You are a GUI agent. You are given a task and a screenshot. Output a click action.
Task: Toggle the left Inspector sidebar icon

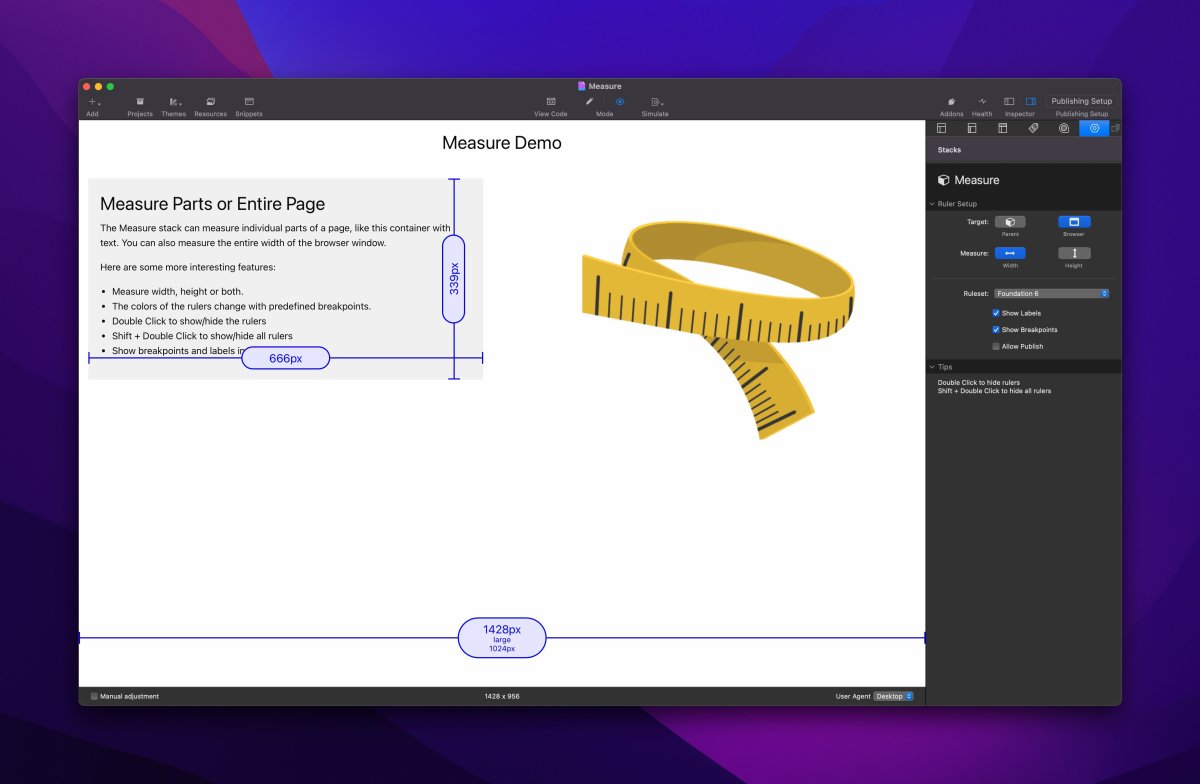pyautogui.click(x=1009, y=102)
